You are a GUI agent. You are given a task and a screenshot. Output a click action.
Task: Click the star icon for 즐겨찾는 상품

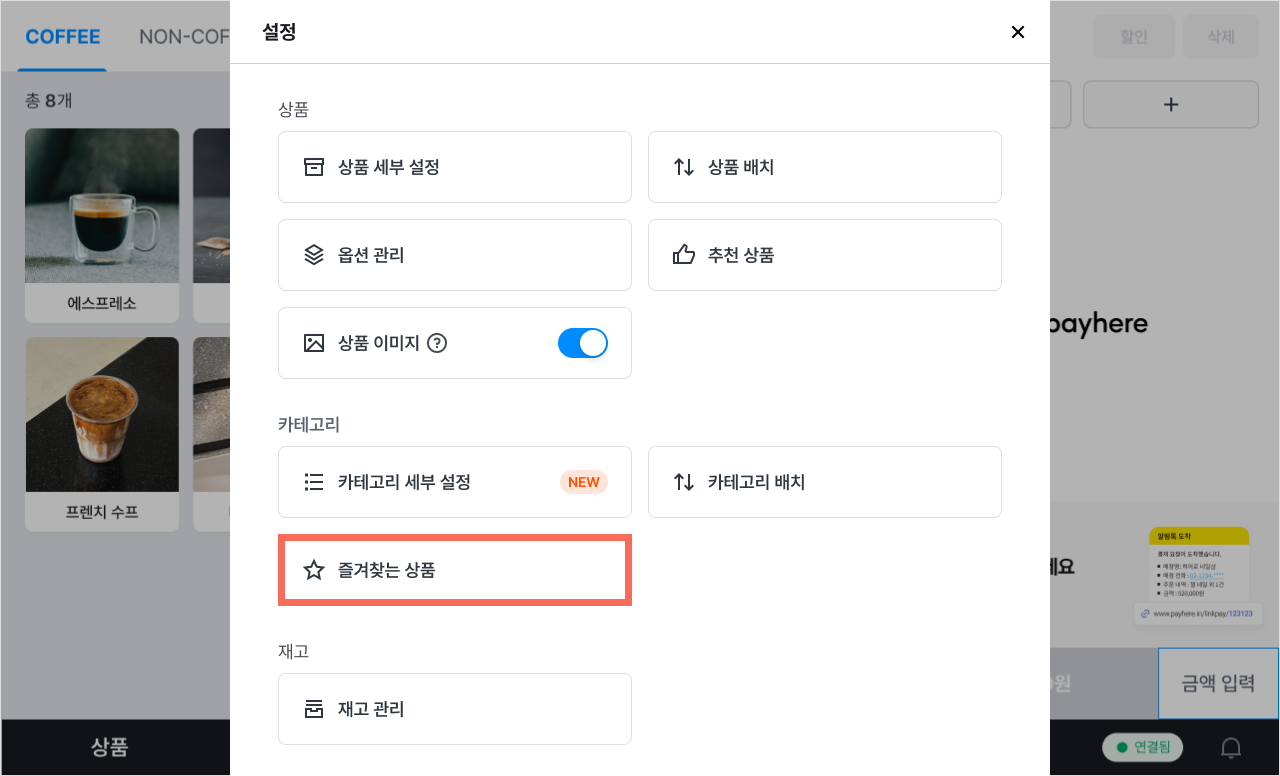(314, 570)
